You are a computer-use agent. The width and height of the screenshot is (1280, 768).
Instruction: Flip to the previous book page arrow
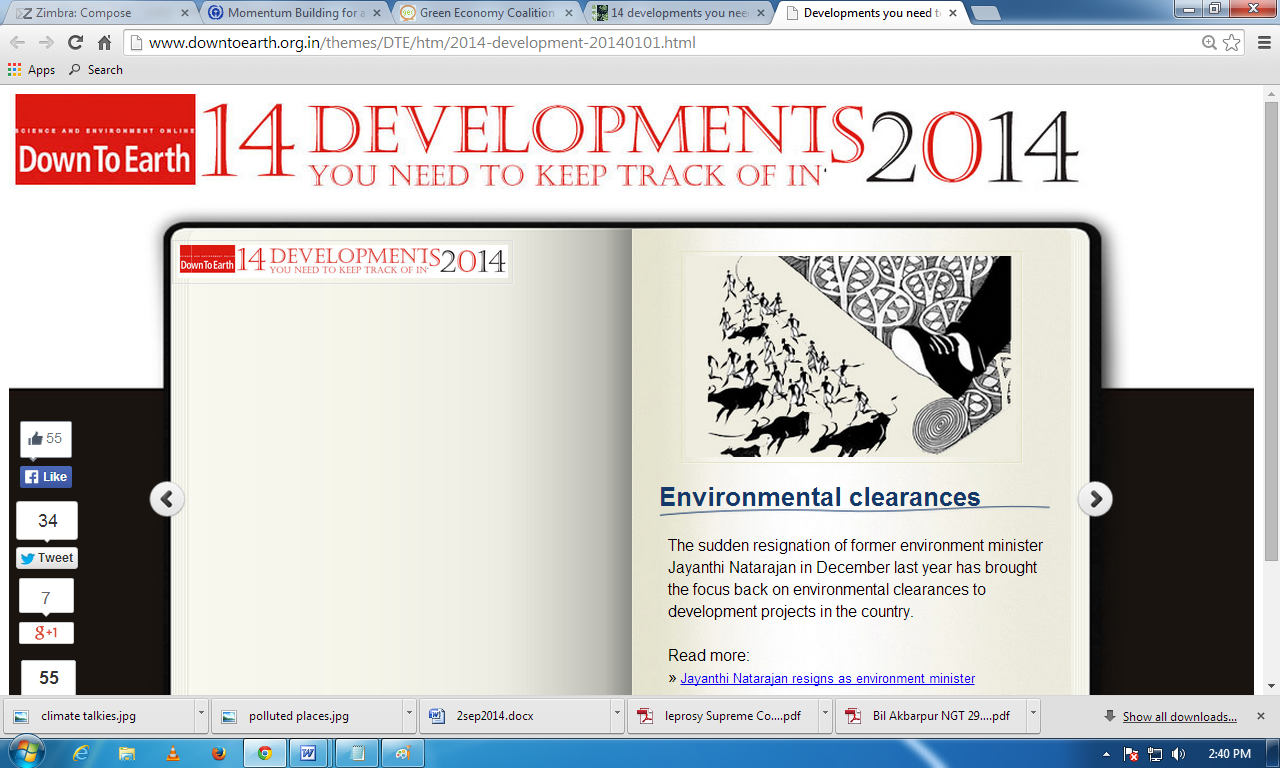[167, 498]
